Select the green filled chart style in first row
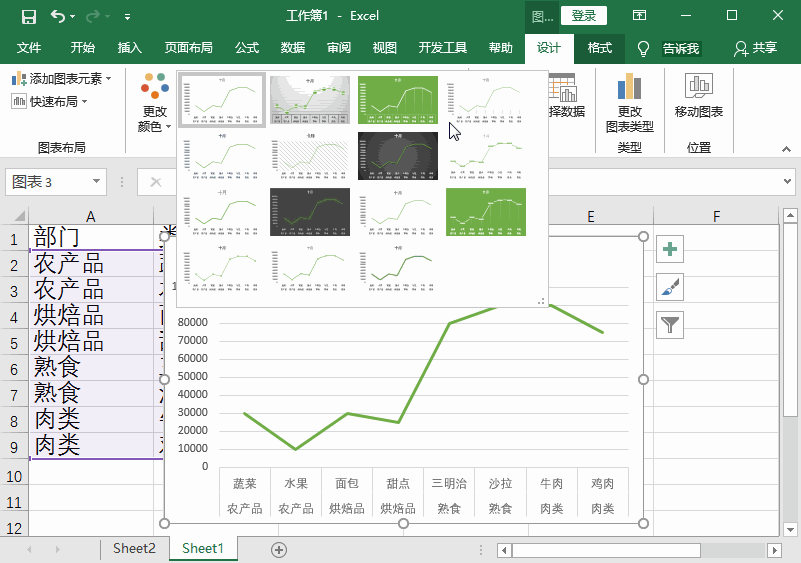Viewport: 801px width, 563px height. [x=398, y=100]
